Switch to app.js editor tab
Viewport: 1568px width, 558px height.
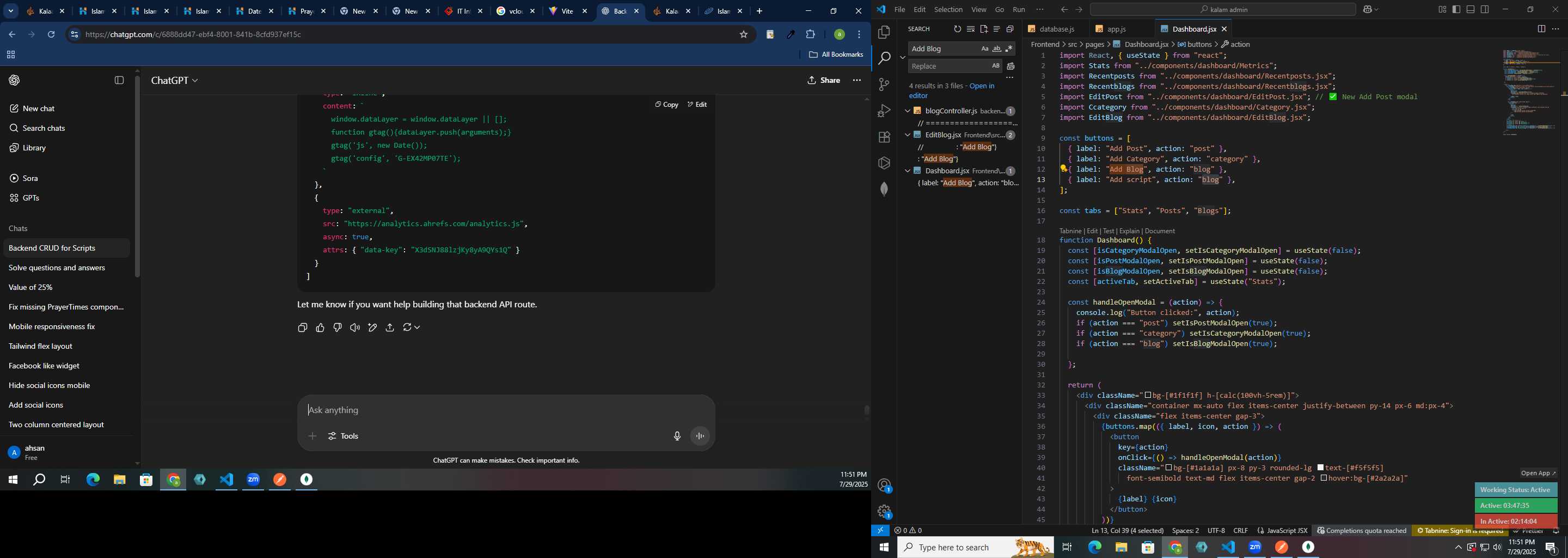tap(1117, 29)
